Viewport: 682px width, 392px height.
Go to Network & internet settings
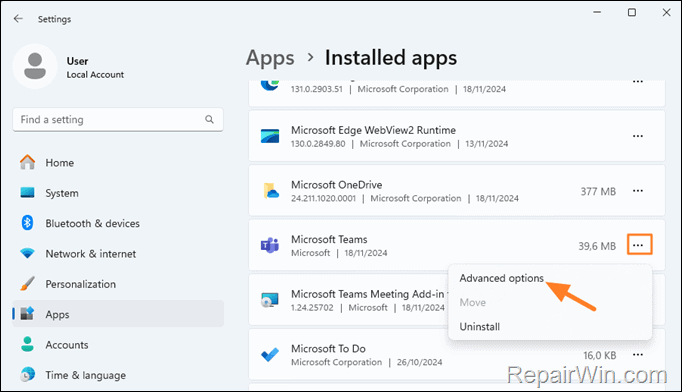118,254
